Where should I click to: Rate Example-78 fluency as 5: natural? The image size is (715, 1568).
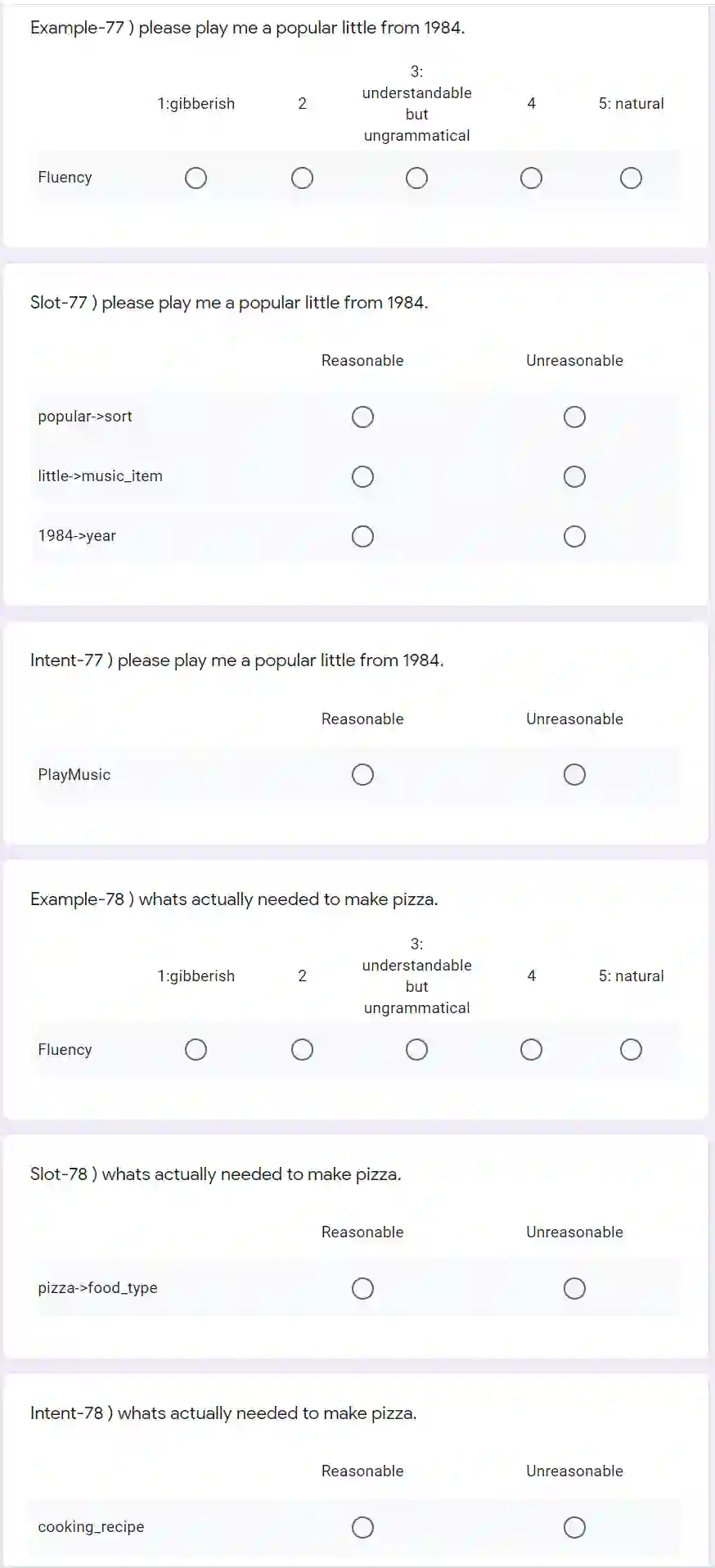[x=631, y=1050]
